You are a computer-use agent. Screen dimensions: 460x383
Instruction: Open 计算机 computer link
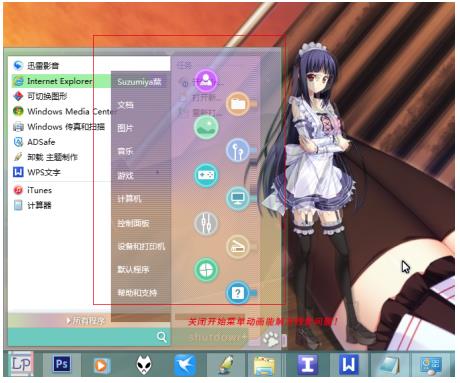129,199
